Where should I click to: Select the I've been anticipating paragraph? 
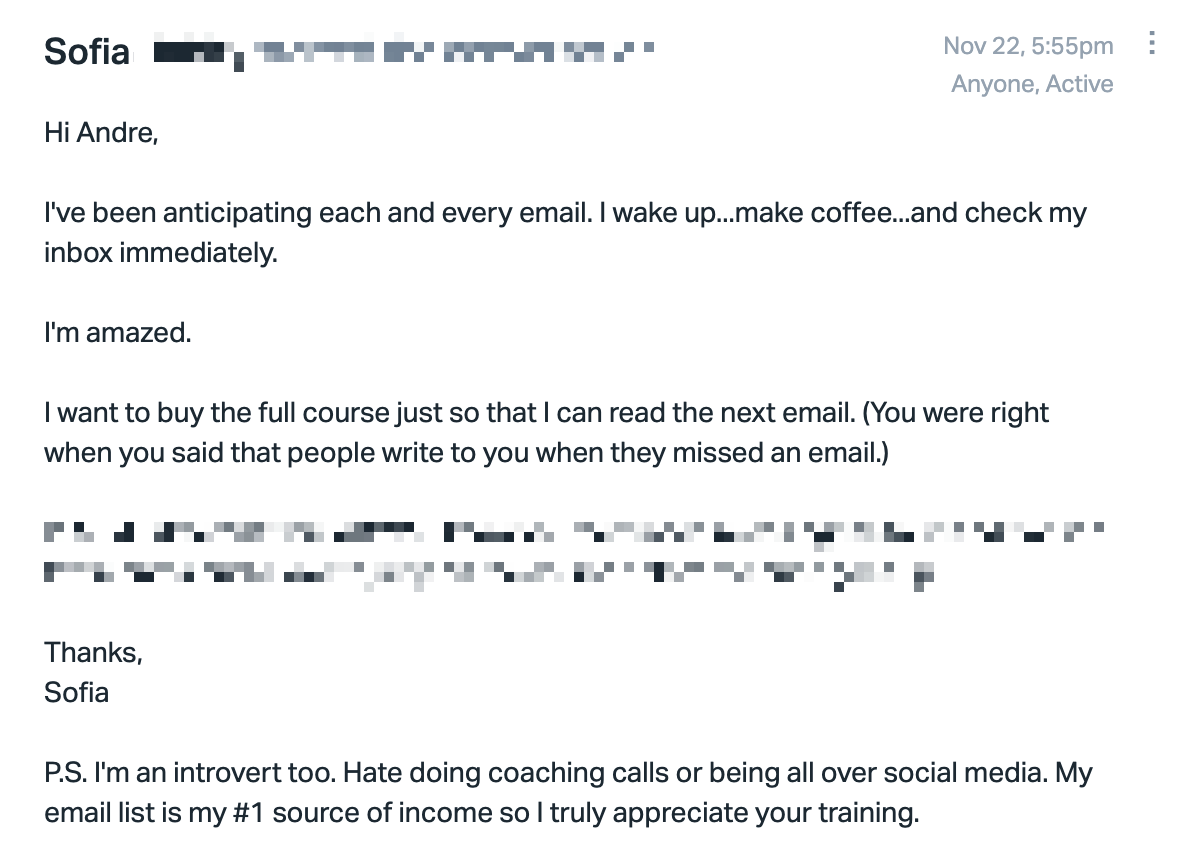pos(565,232)
